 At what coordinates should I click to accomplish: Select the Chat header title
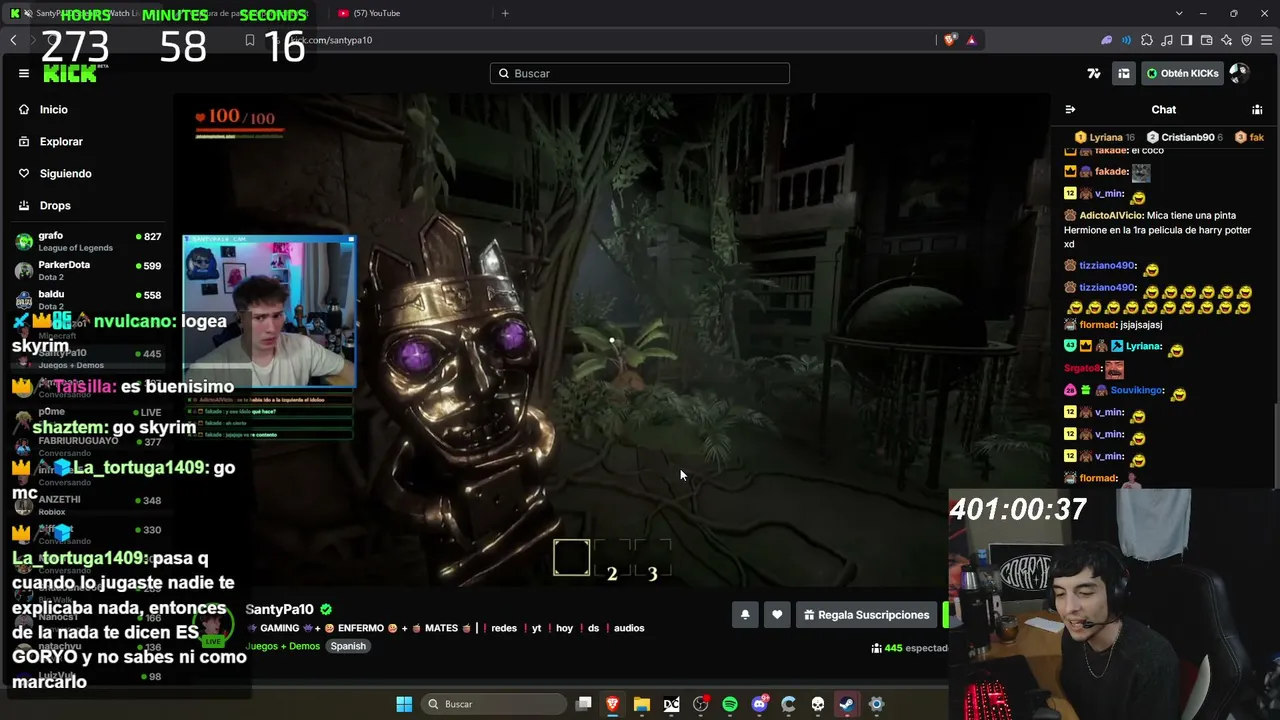[1164, 110]
